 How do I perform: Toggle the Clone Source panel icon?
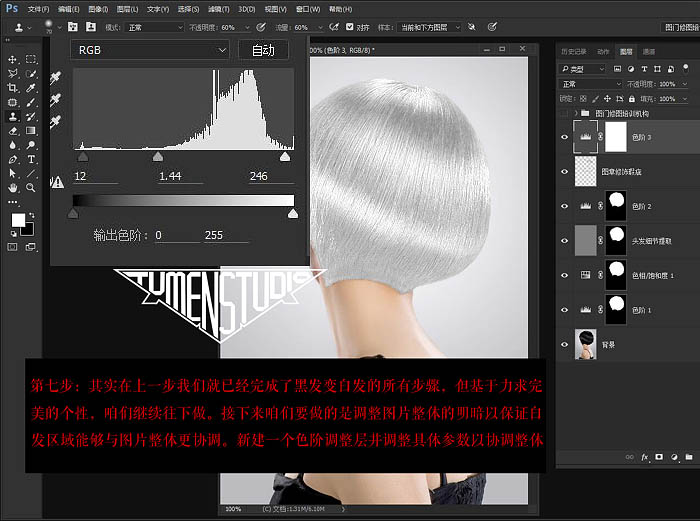click(91, 27)
